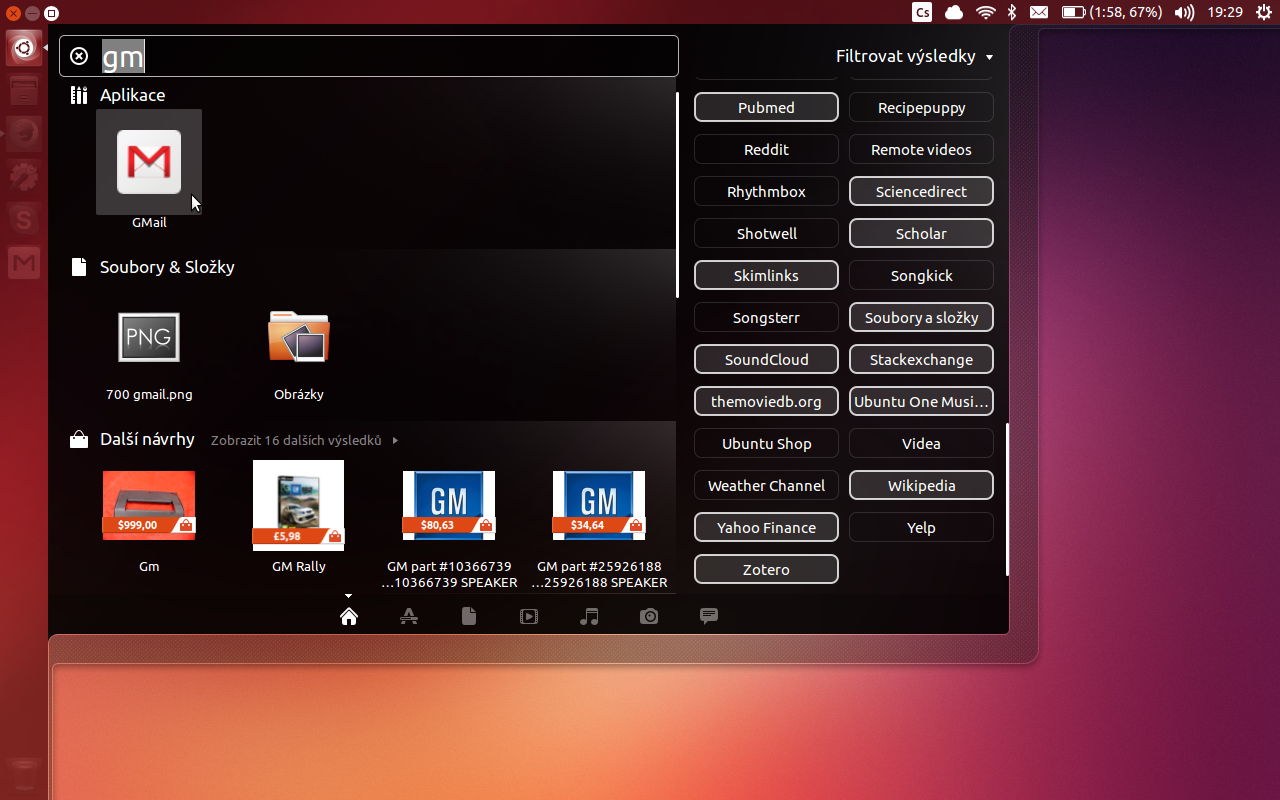Open GM part #25926188 speaker result
Screen dimensions: 1280x800
[599, 506]
